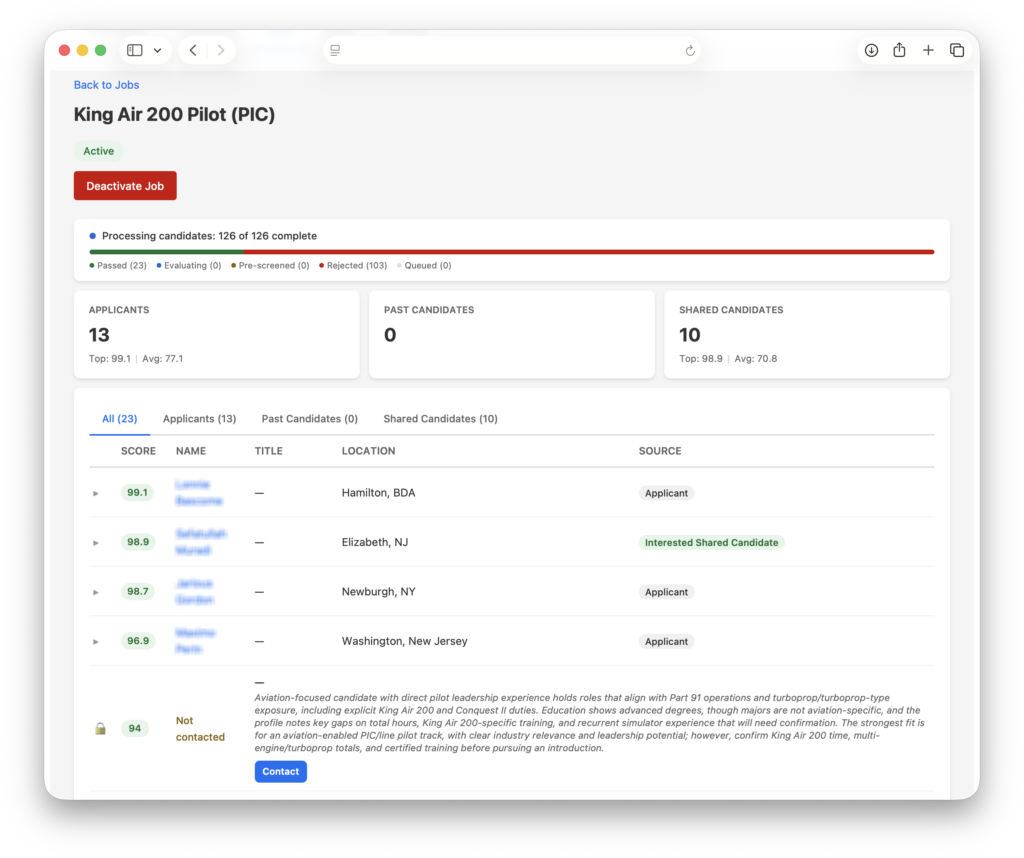Click the SOURCE column header
This screenshot has width=1024, height=858.
pyautogui.click(x=660, y=451)
